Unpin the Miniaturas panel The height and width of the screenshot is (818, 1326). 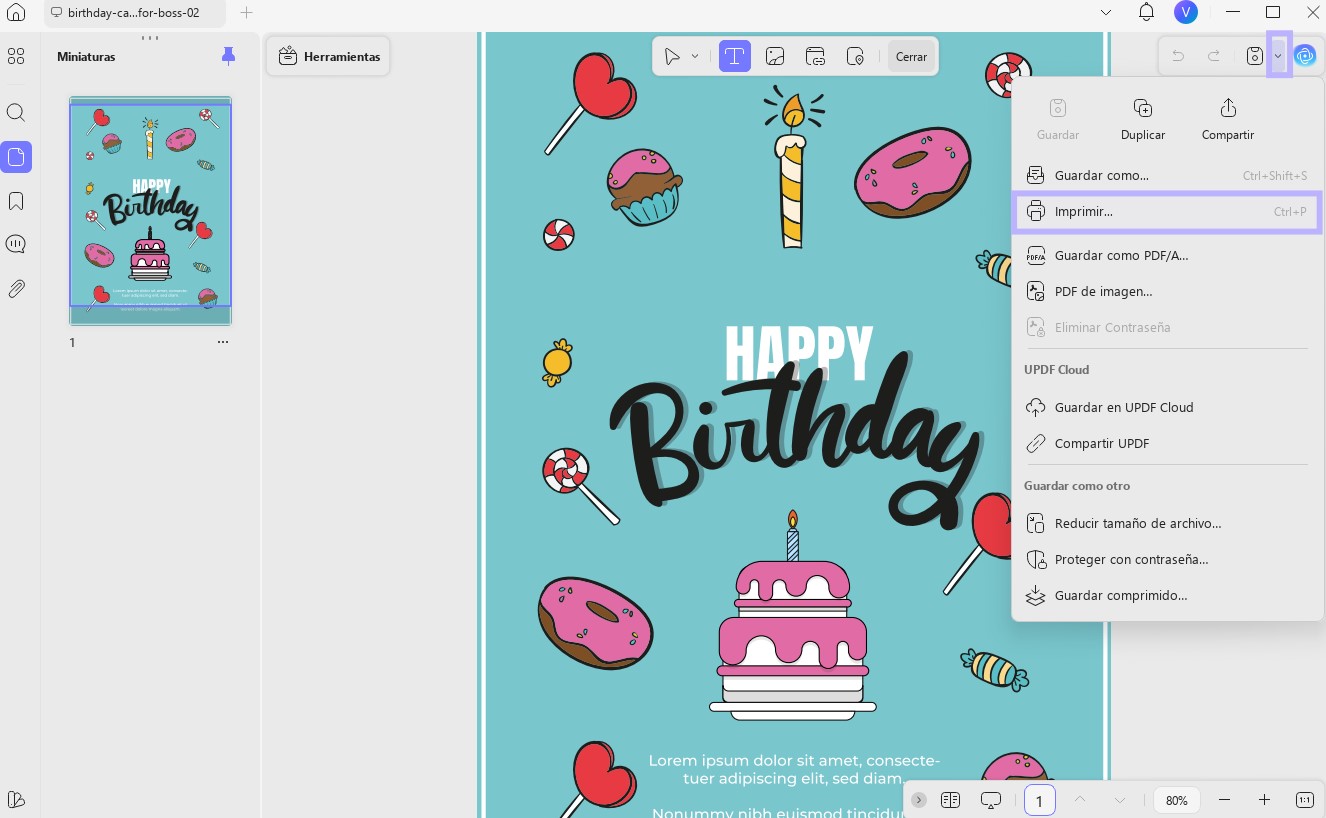[x=228, y=57]
